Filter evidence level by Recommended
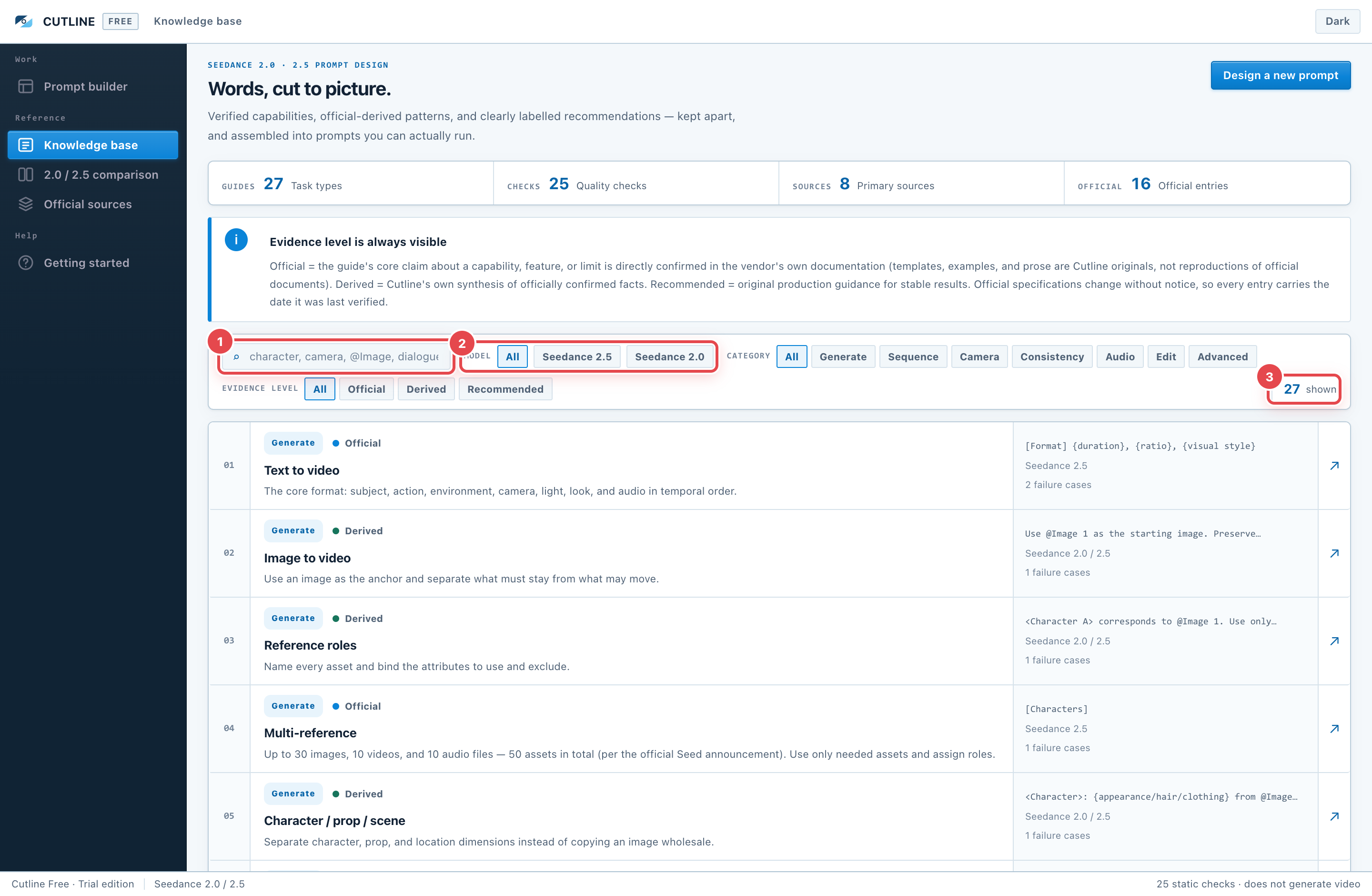Screen dimensions: 1372x896 505,389
